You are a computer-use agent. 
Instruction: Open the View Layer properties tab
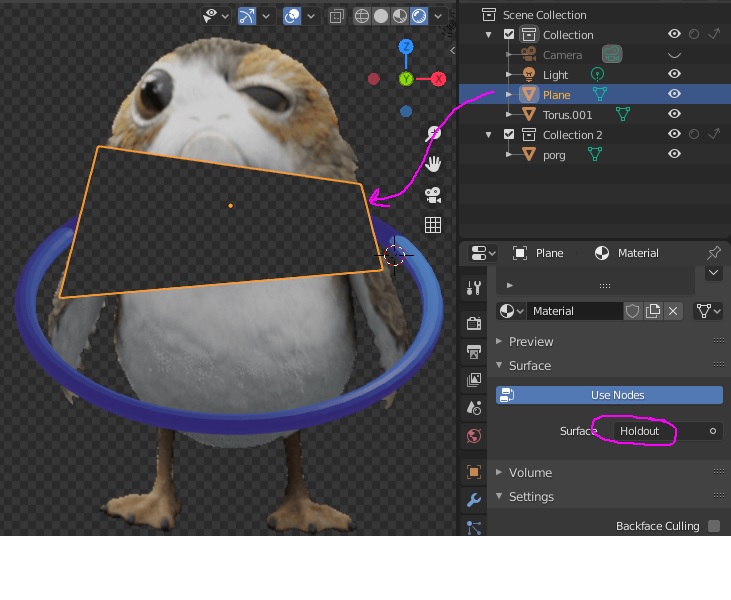(474, 379)
